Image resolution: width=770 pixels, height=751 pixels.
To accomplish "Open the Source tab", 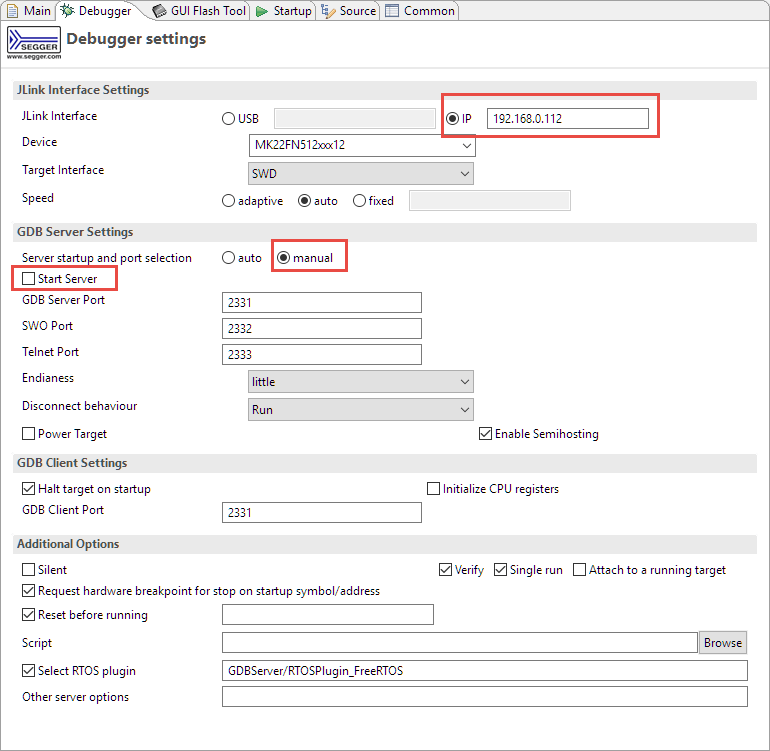I will point(349,11).
